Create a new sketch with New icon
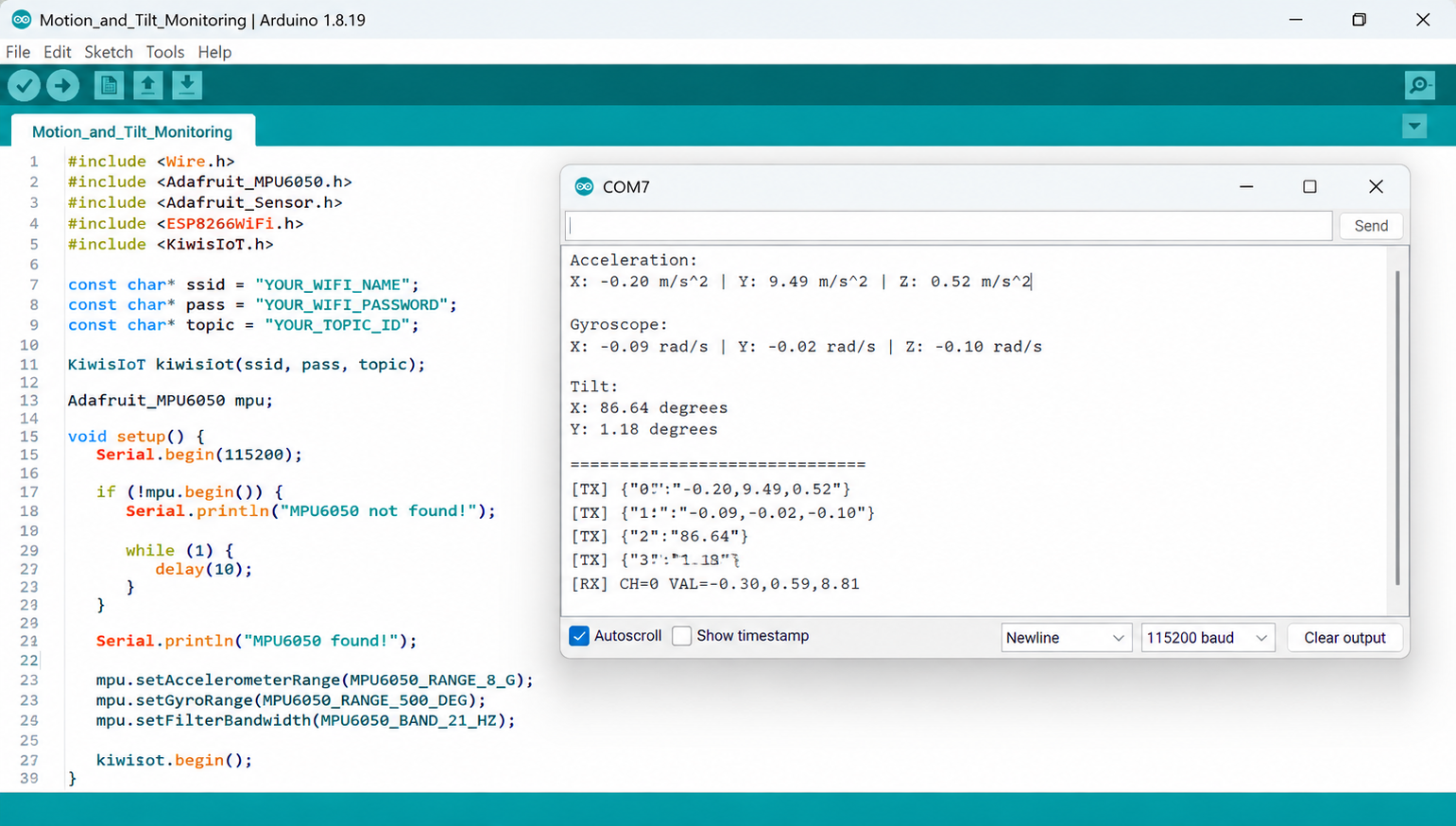This screenshot has height=826, width=1456. (x=109, y=86)
